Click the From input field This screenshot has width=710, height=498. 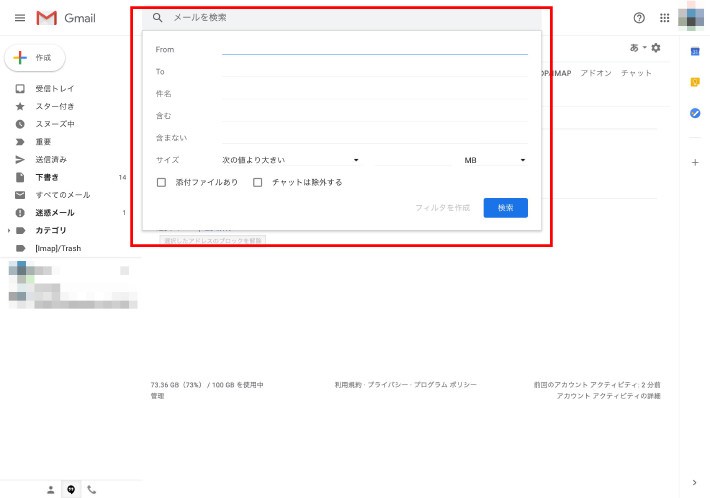click(374, 49)
